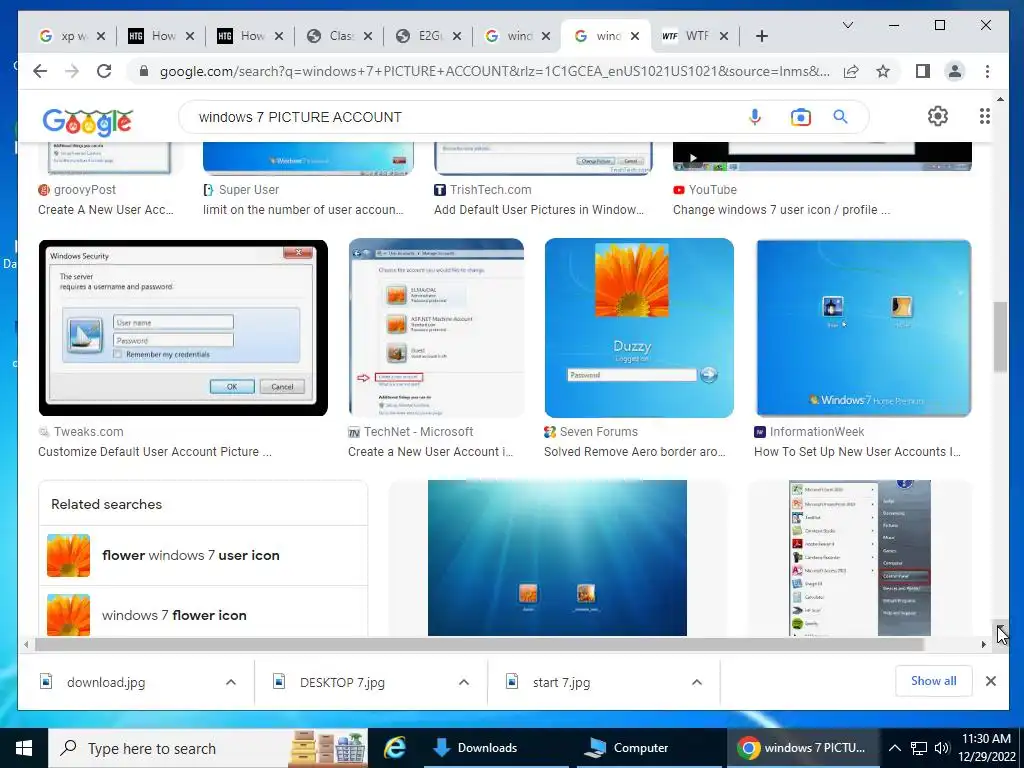The image size is (1024, 768).
Task: Reload the current page
Action: 104,71
